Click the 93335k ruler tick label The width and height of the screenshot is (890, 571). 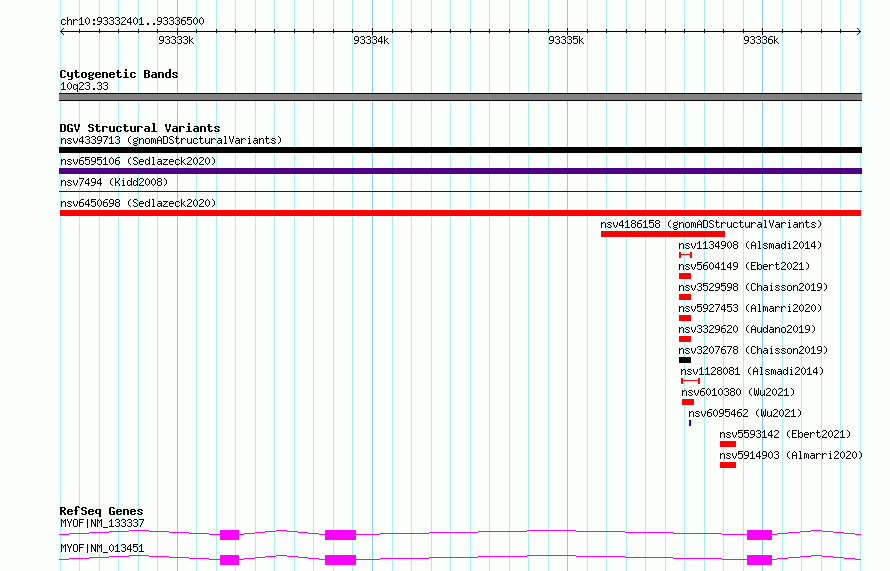point(566,40)
